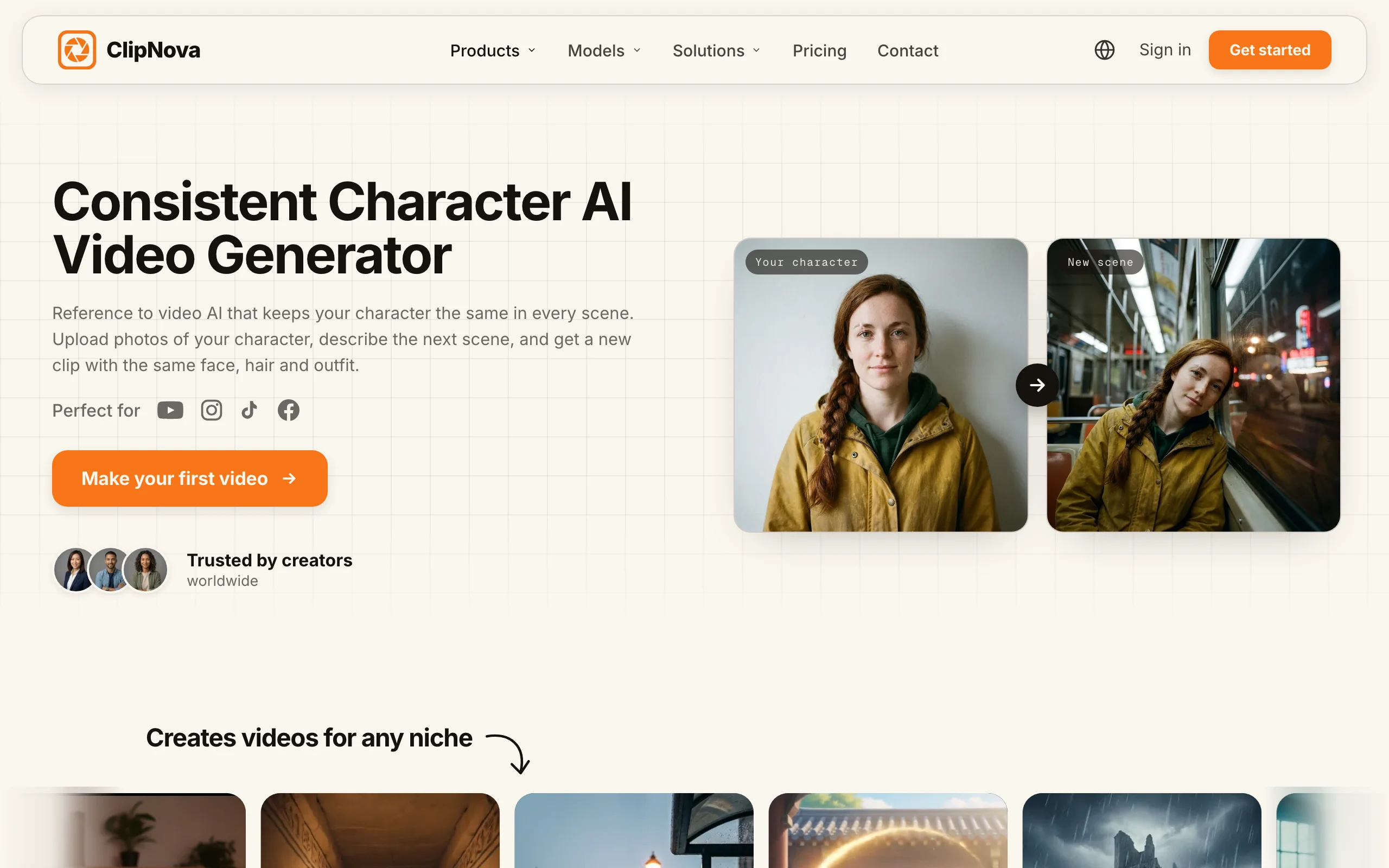Click the ClipNova brand name
This screenshot has height=868, width=1389.
[153, 50]
